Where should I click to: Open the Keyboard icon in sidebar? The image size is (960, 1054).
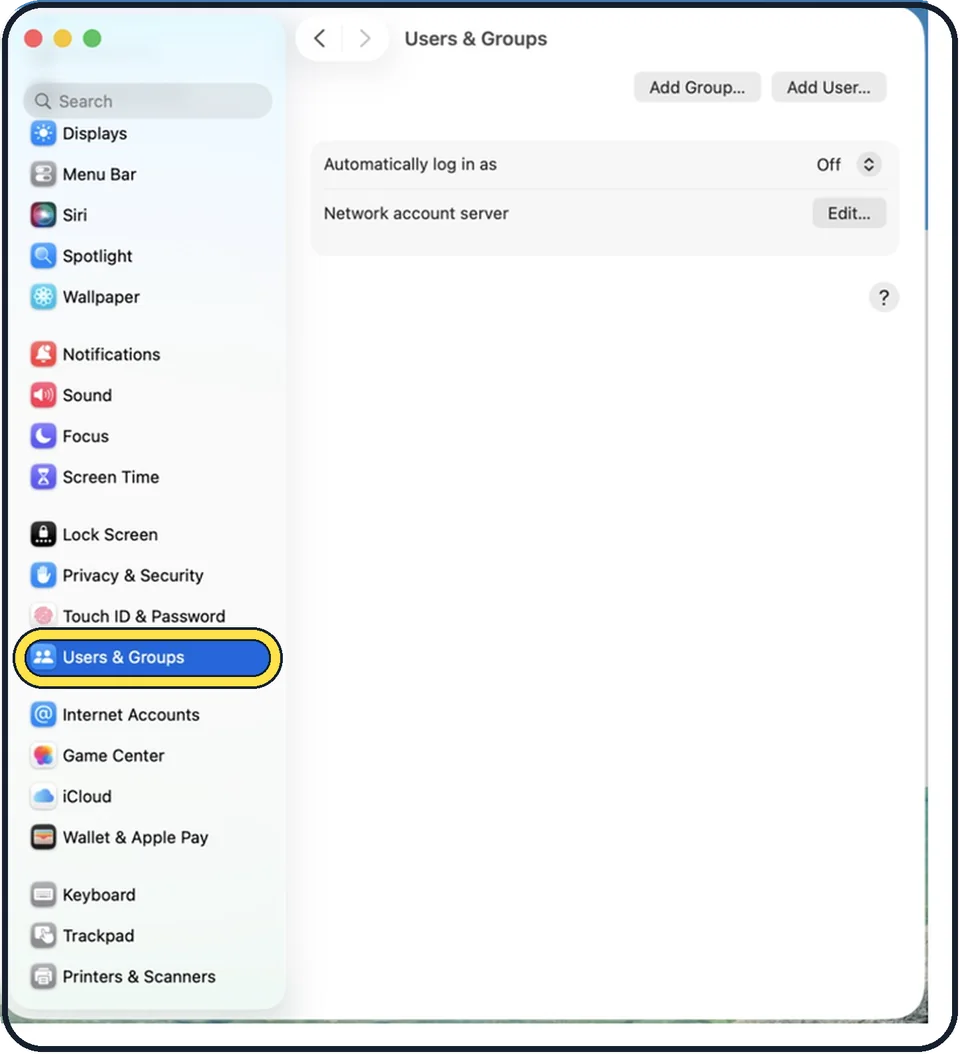point(44,895)
